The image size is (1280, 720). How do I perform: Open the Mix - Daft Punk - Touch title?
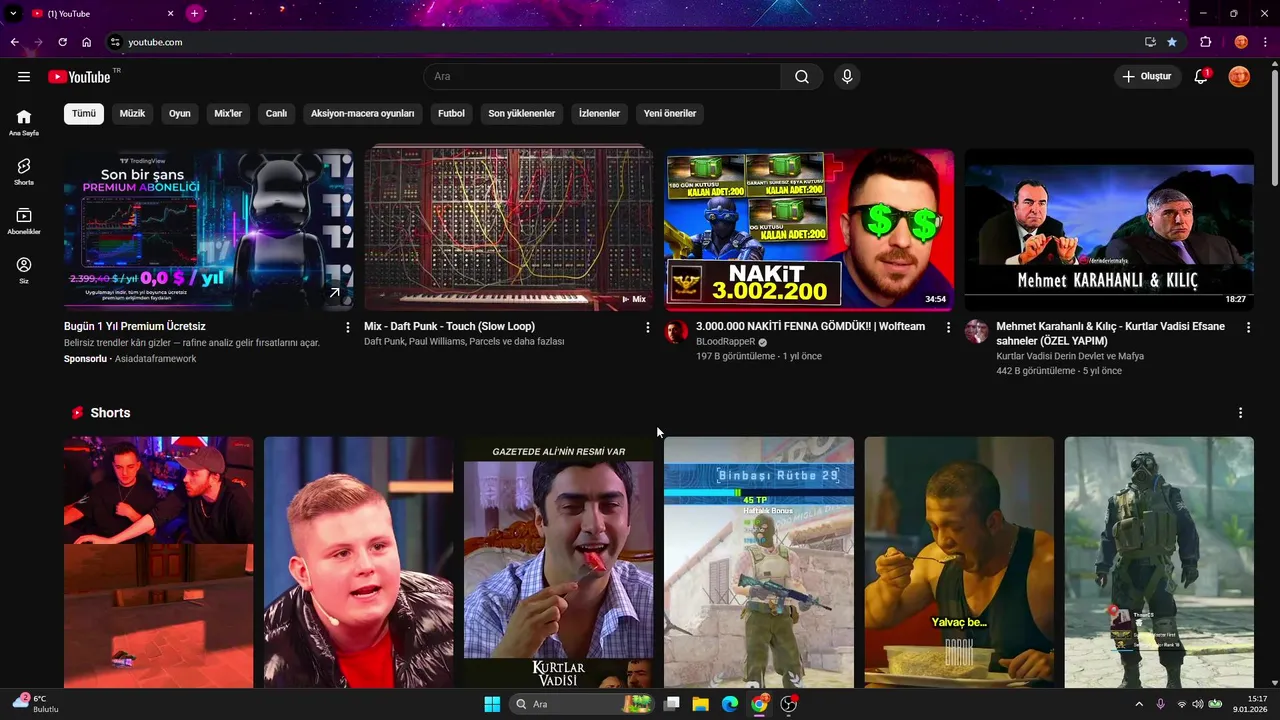point(449,326)
